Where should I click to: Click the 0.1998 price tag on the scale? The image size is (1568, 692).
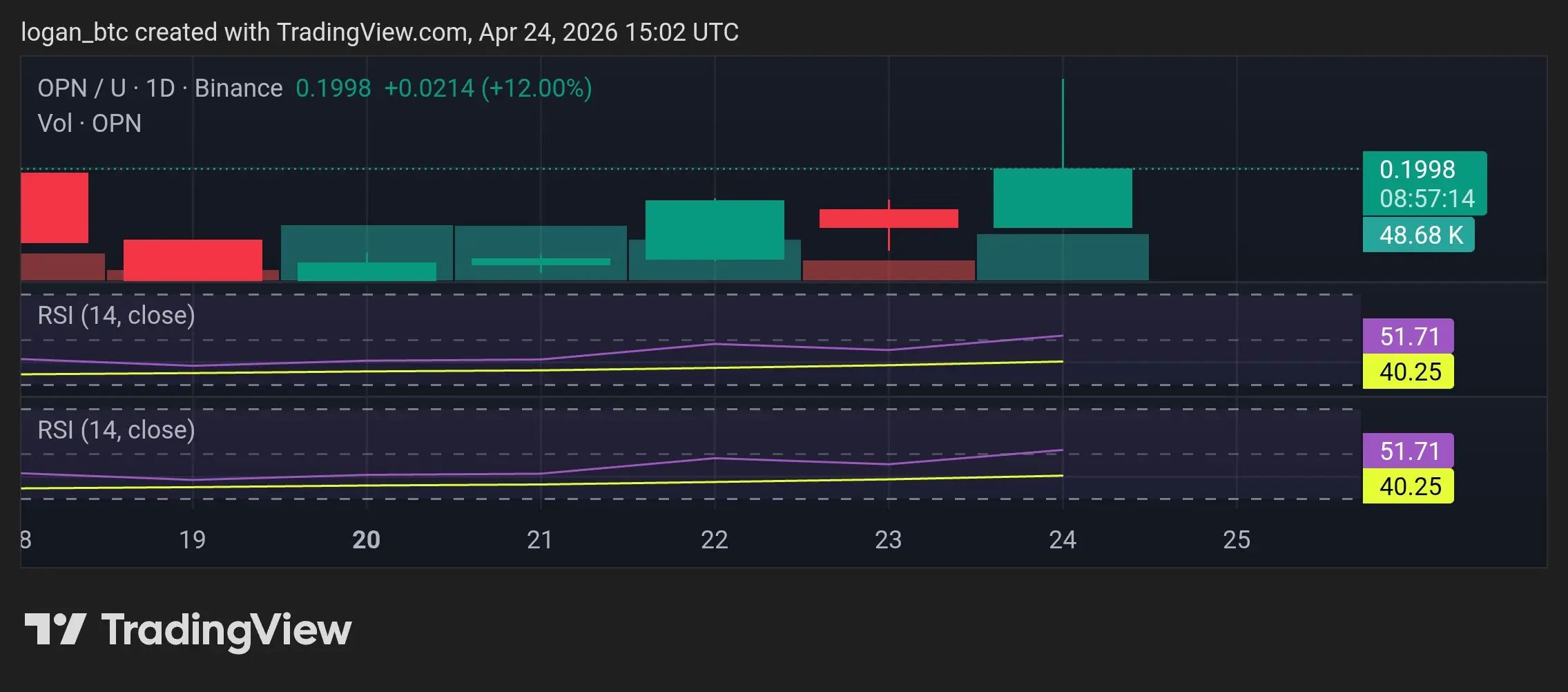[1417, 169]
